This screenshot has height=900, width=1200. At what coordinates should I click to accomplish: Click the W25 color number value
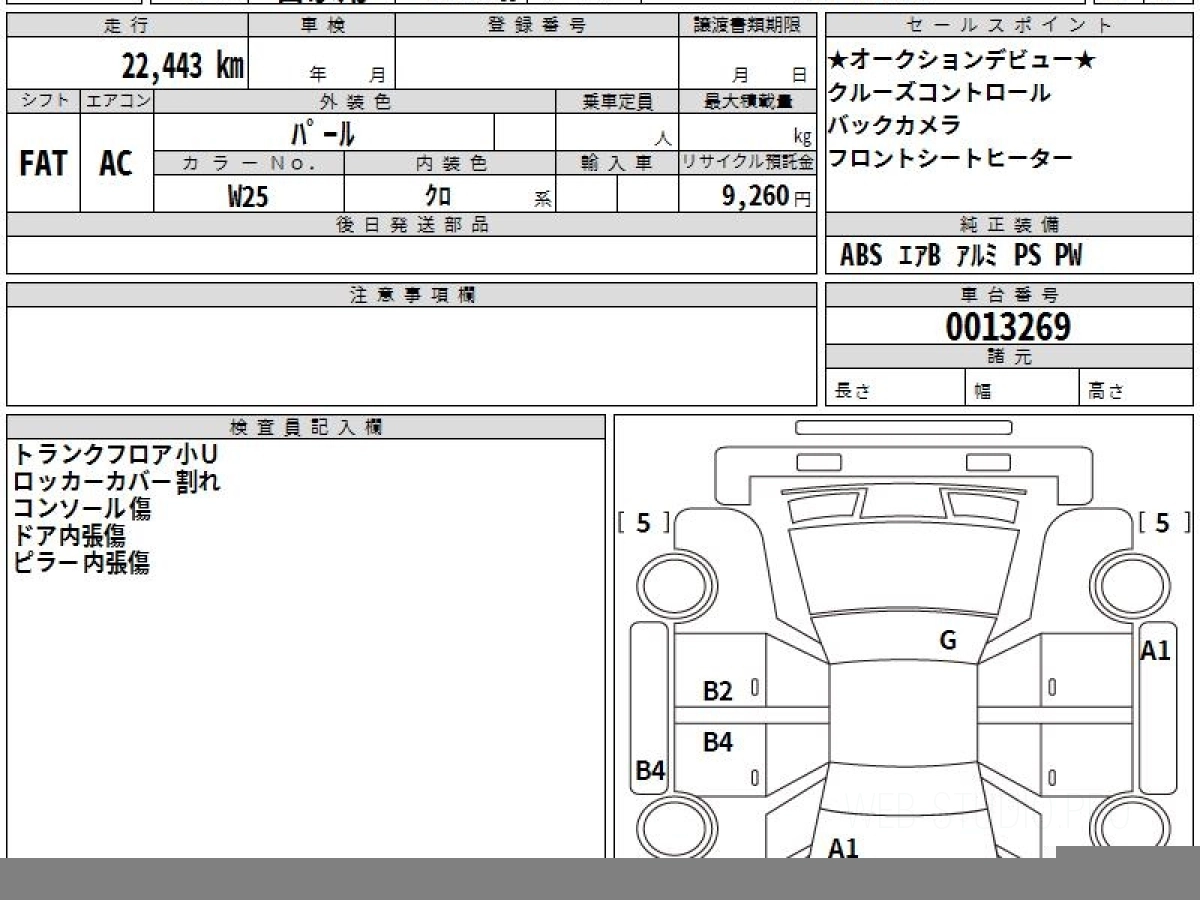[248, 197]
